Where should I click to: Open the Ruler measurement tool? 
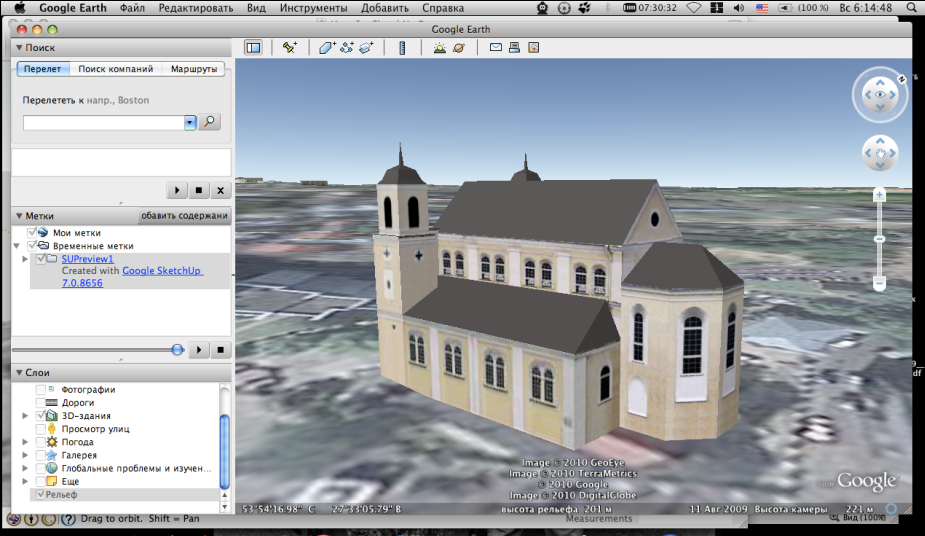point(402,47)
